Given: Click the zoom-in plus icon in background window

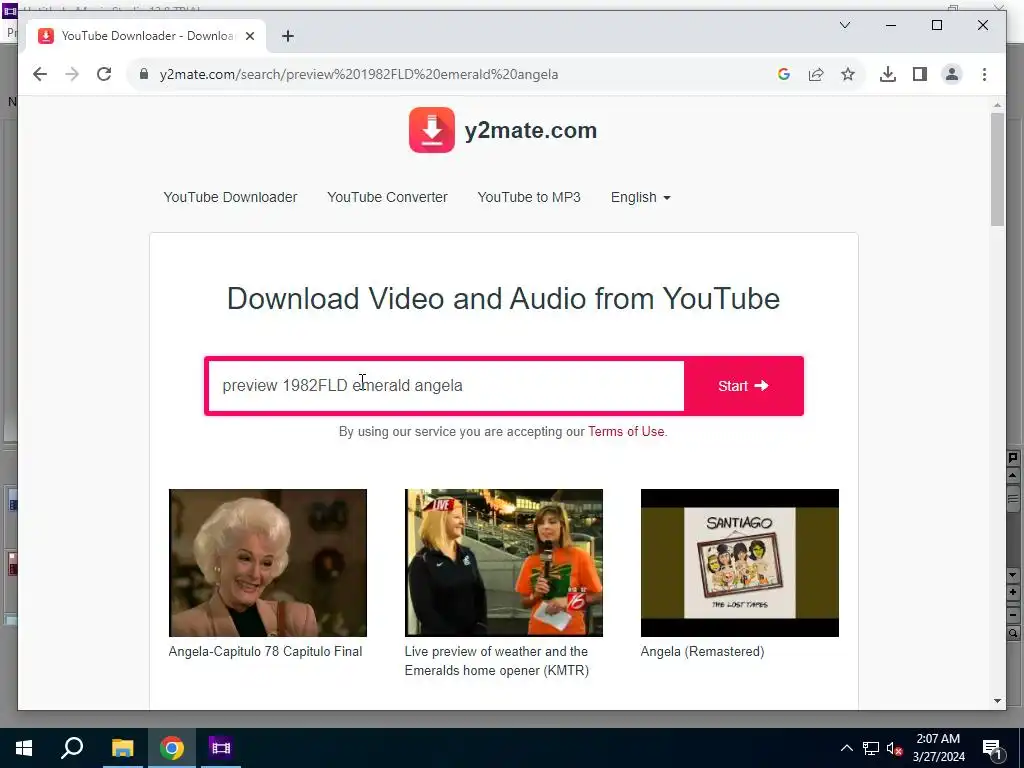Looking at the screenshot, I should tap(1013, 592).
